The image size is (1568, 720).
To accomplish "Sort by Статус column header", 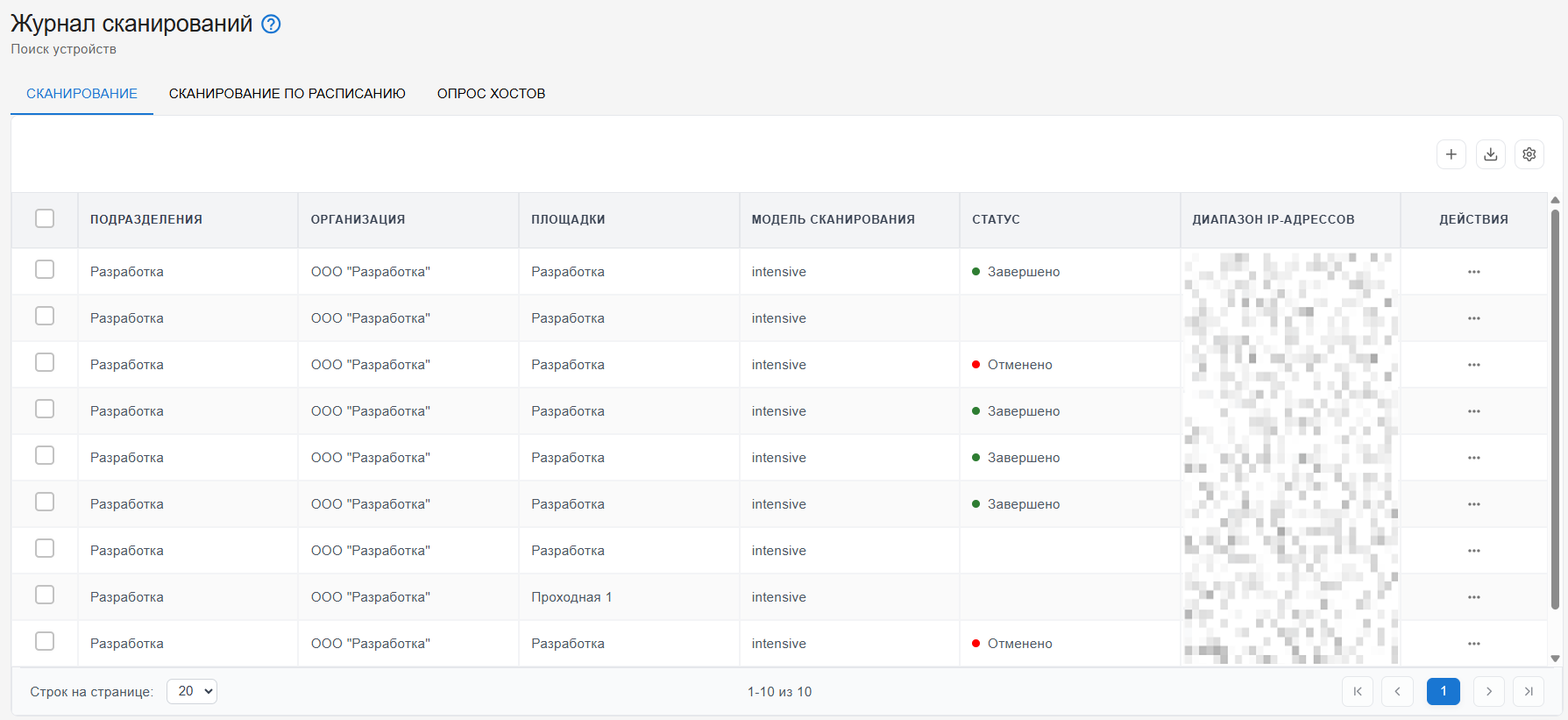I will click(x=996, y=219).
